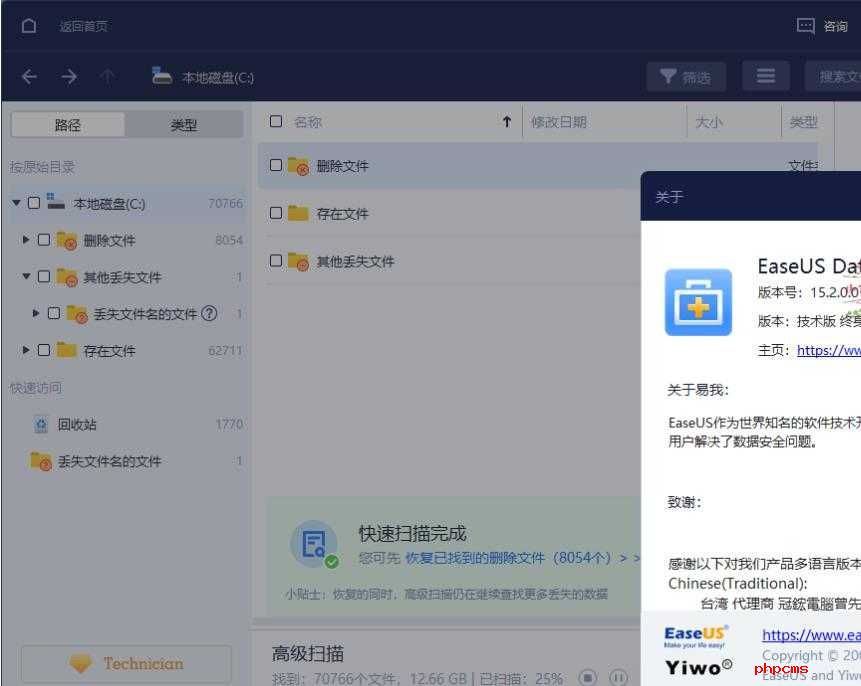
Task: Open the 咨询 chat bubble icon
Action: pos(806,26)
